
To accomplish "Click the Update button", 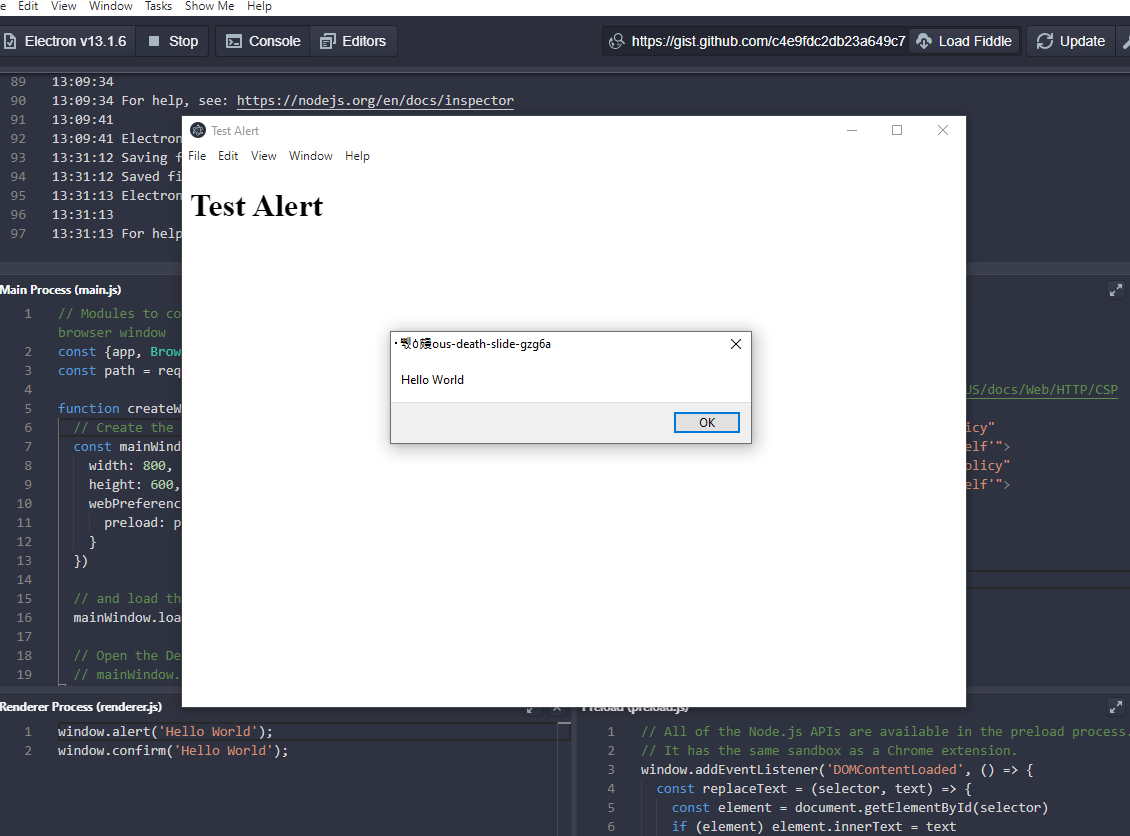I will (1070, 41).
